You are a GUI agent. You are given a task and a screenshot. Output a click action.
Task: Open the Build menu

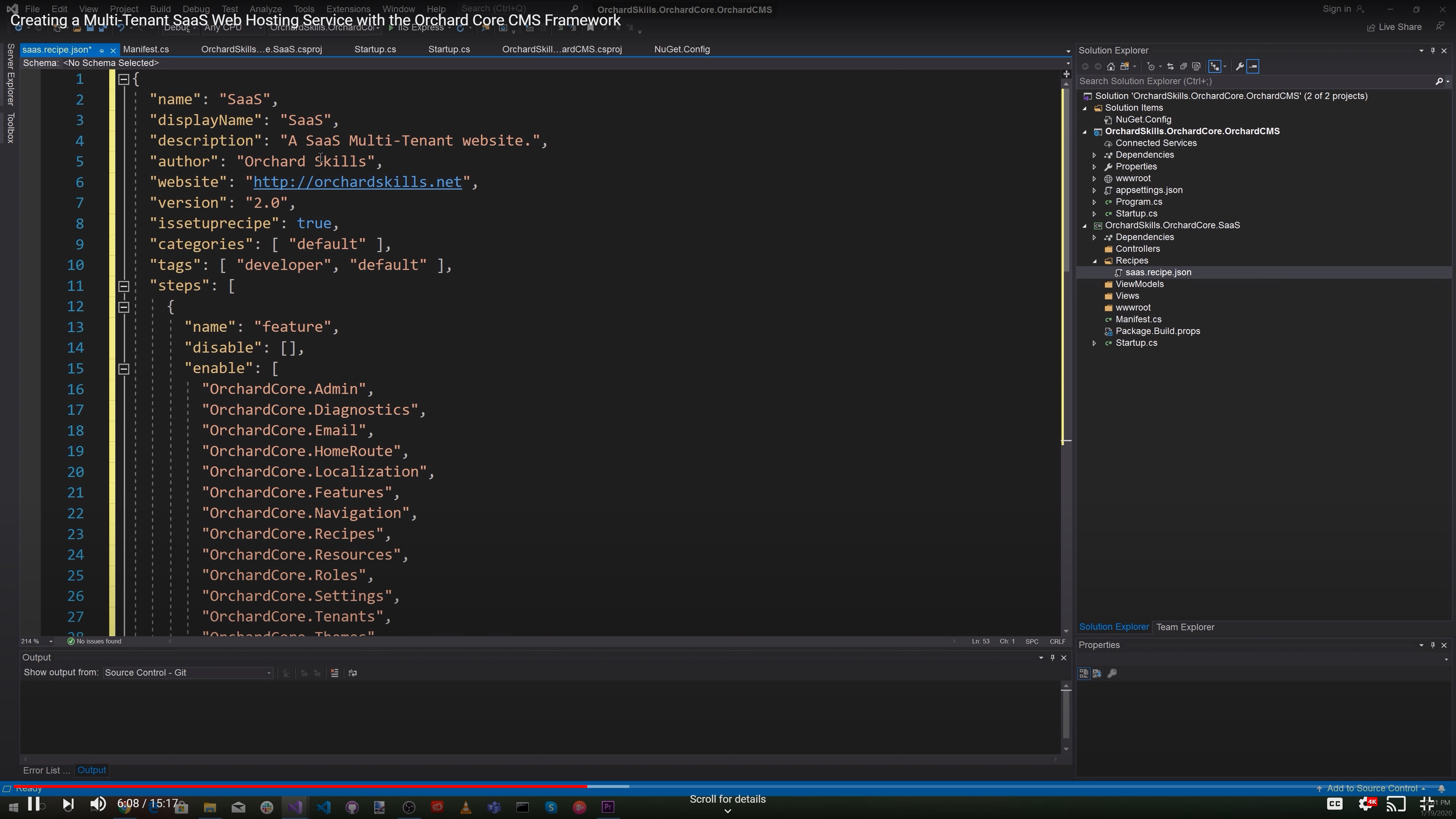coord(160,9)
